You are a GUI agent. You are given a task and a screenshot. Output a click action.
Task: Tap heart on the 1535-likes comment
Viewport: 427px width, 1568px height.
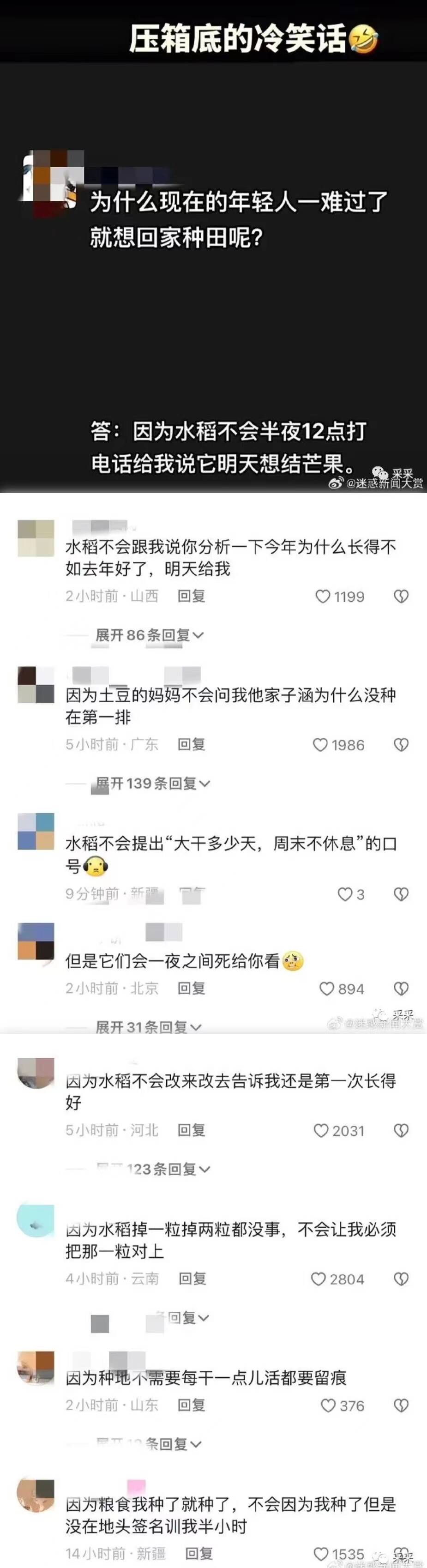pyautogui.click(x=320, y=1553)
